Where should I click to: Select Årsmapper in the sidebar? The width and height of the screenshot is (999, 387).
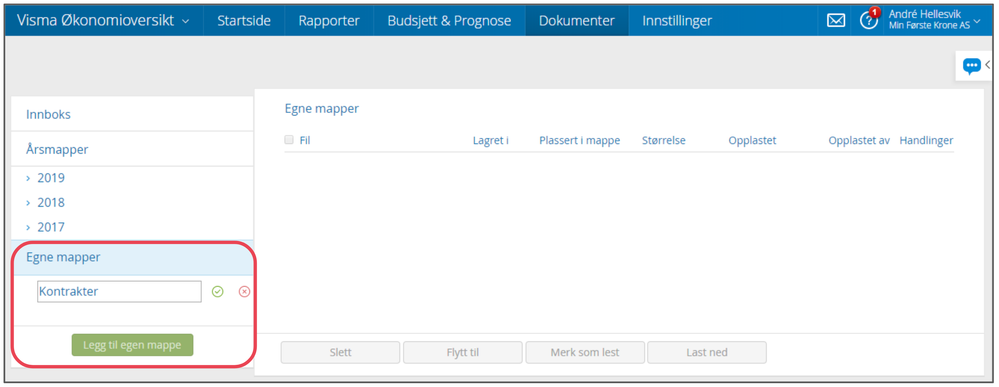(133, 150)
